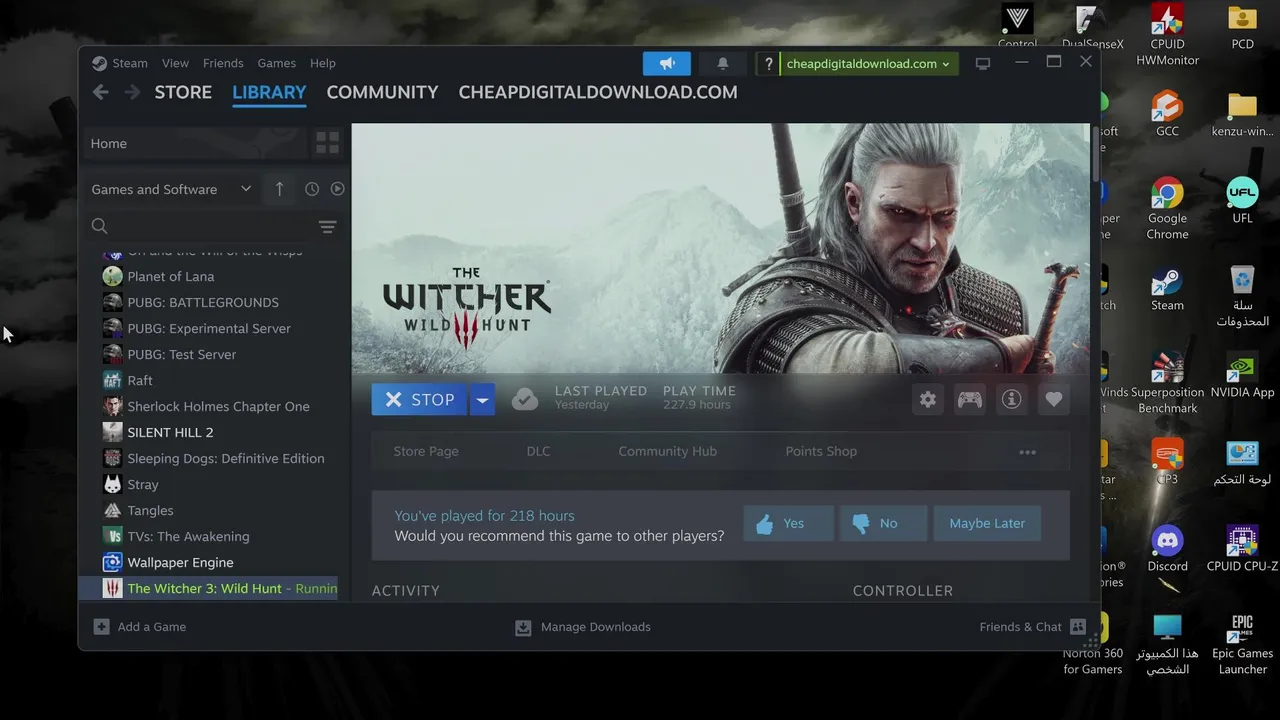This screenshot has height=720, width=1280.
Task: Click the library search field
Action: 200,226
